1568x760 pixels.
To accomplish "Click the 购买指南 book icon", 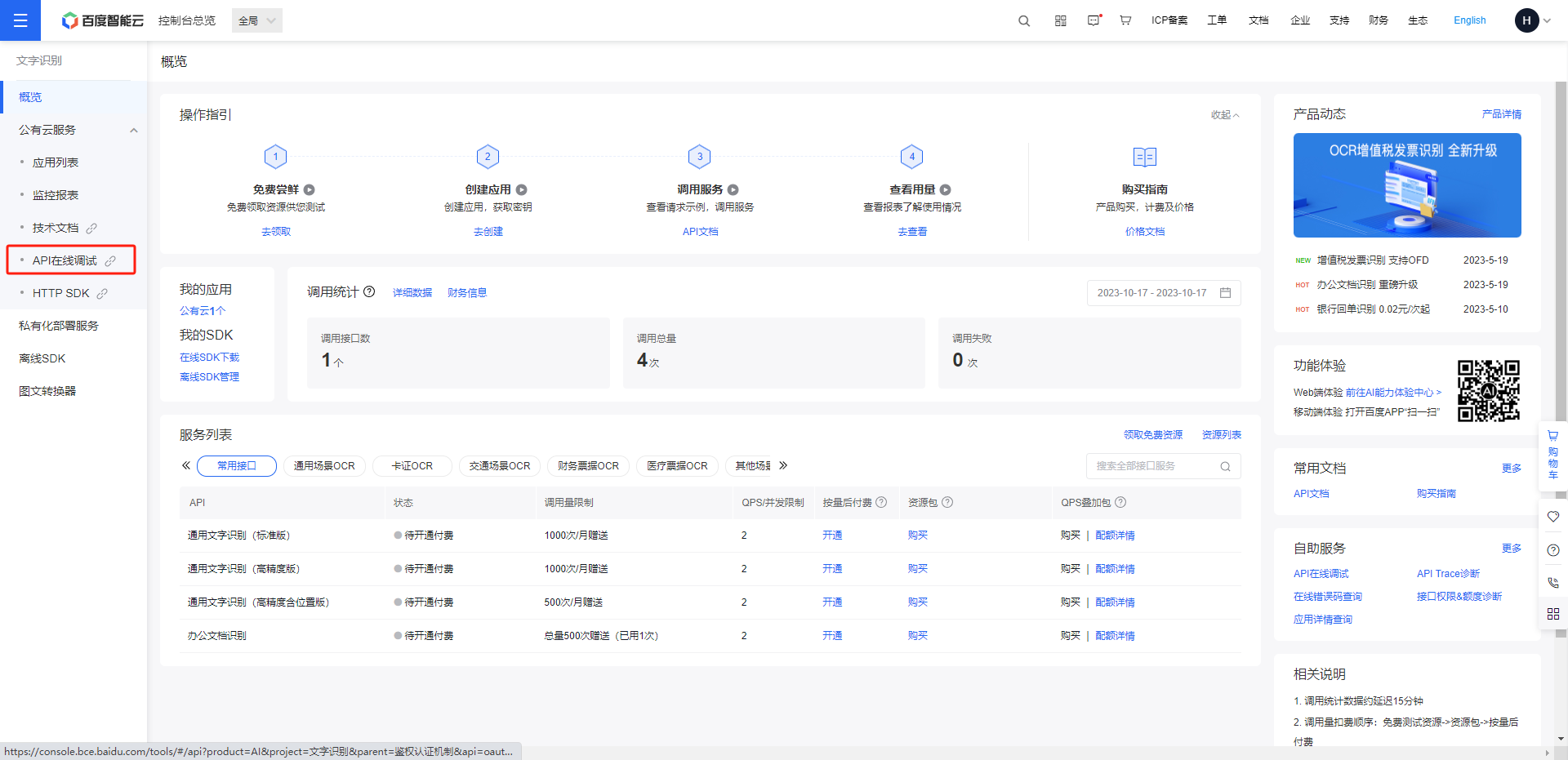I will pyautogui.click(x=1145, y=157).
